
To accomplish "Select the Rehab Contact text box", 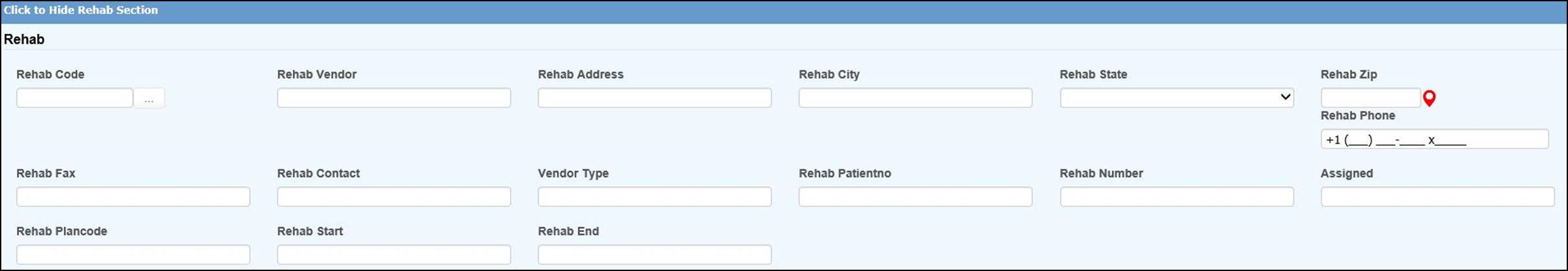I will click(393, 197).
